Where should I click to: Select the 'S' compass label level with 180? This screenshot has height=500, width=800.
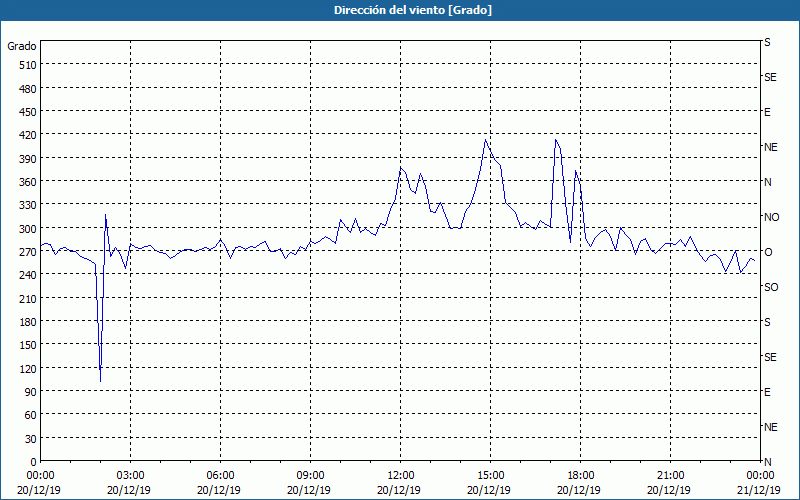tap(767, 322)
